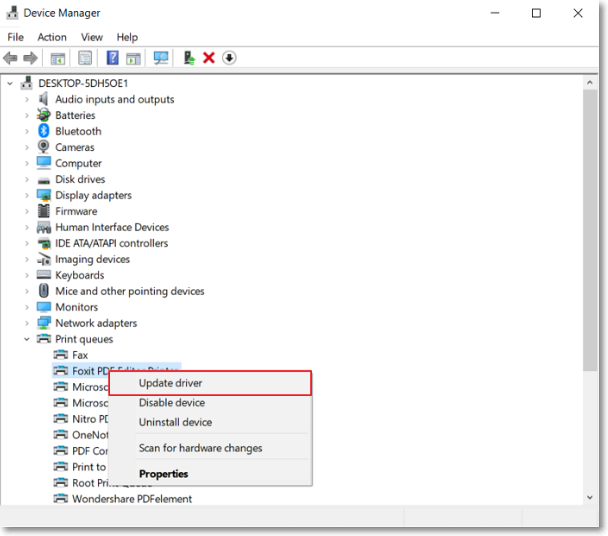Click the IDE ATA/ATAPI controllers icon
608x536 pixels.
click(43, 244)
